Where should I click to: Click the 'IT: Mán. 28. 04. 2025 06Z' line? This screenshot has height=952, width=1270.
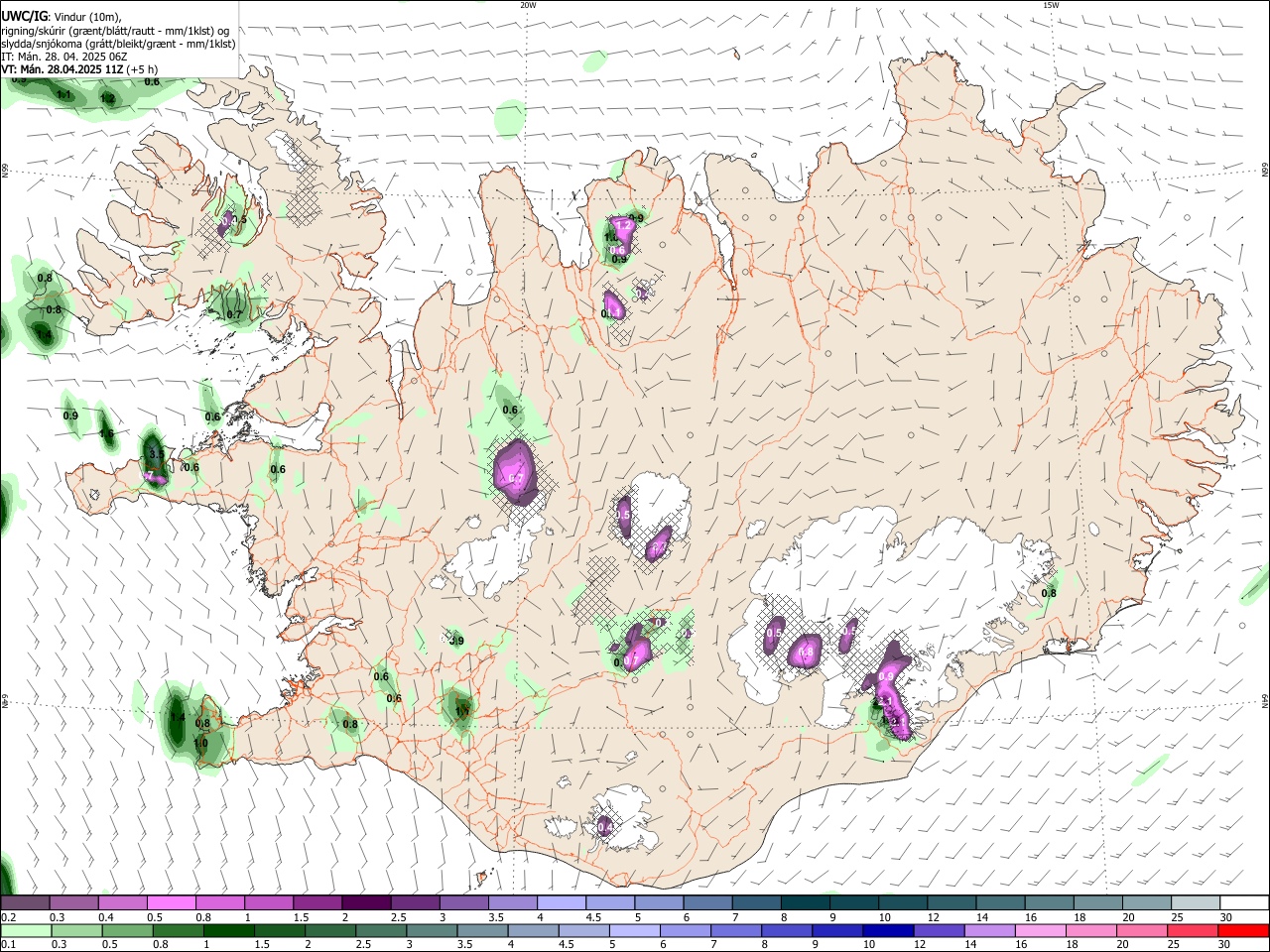click(x=64, y=57)
